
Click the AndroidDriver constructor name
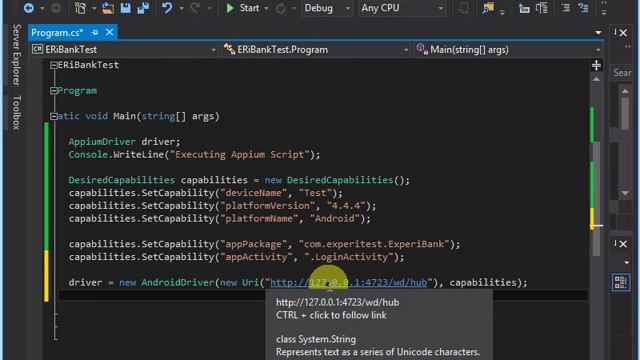[178, 282]
